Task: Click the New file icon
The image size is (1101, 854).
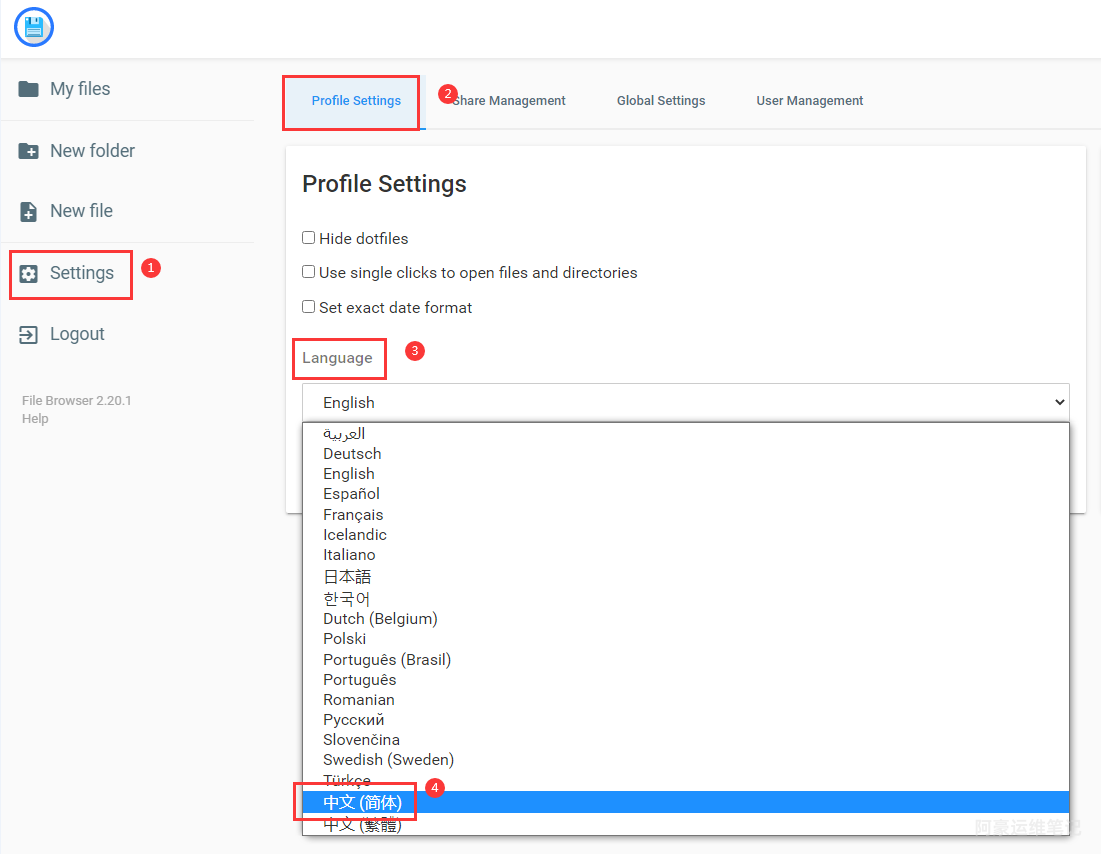Action: point(29,212)
